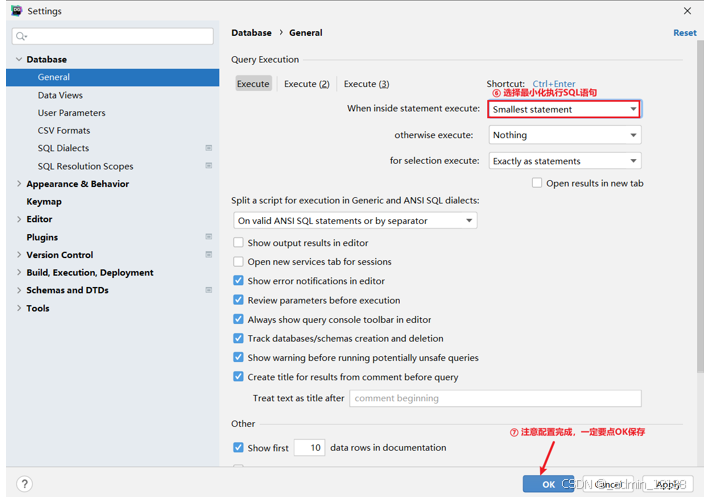The height and width of the screenshot is (497, 709).
Task: Click the search magnifier icon in settings
Action: pos(21,36)
